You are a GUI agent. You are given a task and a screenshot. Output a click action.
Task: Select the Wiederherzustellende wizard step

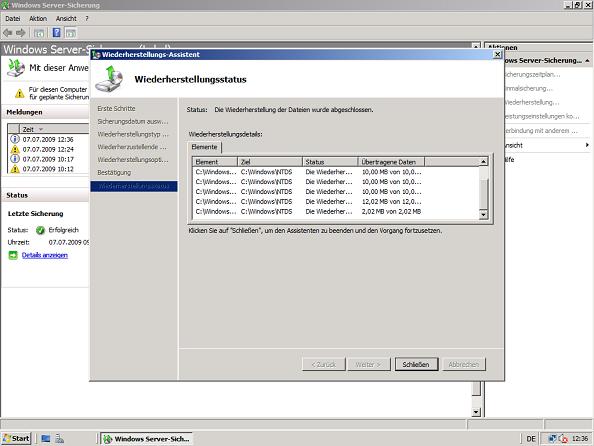pos(132,147)
